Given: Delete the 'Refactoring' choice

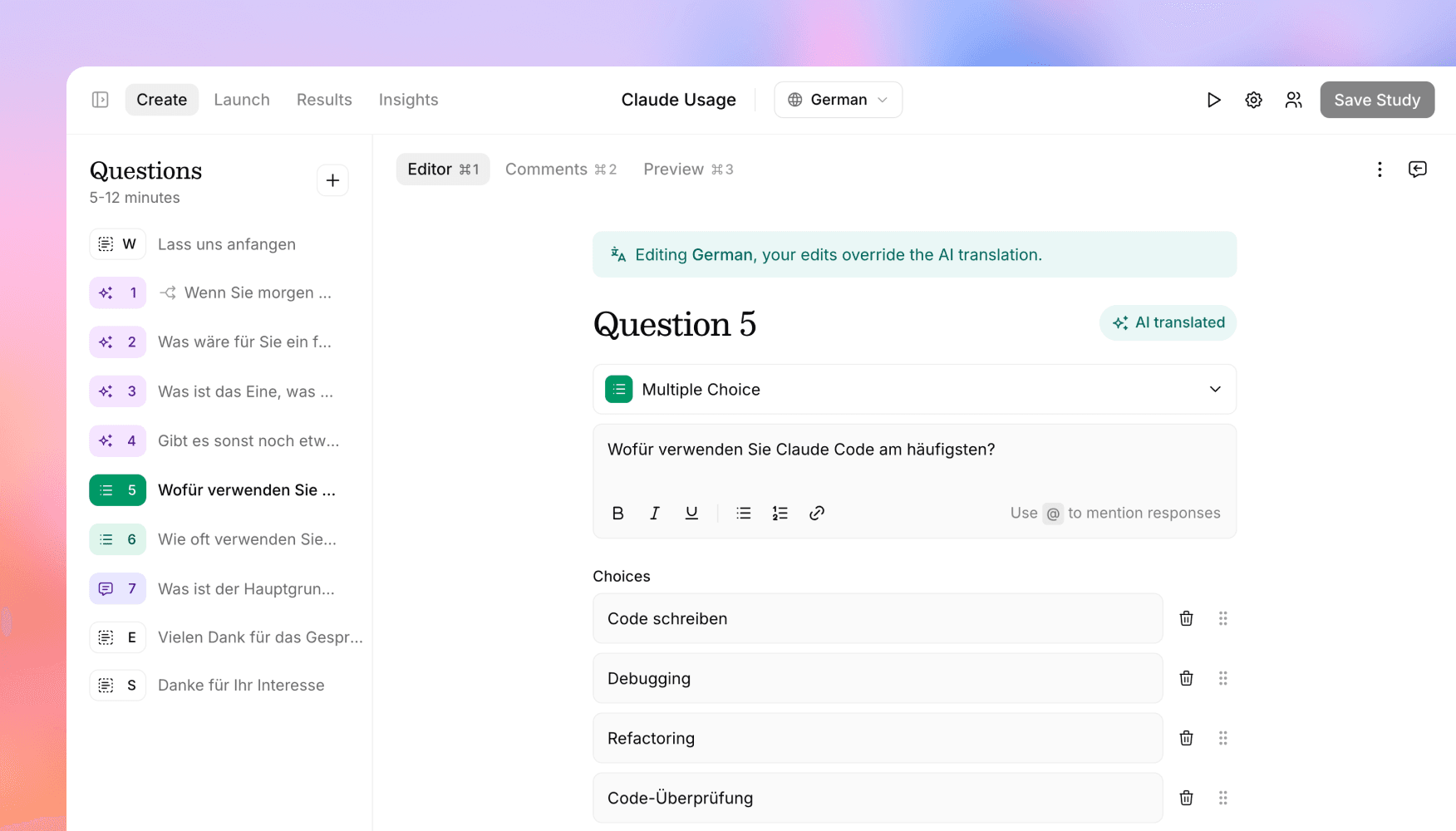Looking at the screenshot, I should (1186, 738).
